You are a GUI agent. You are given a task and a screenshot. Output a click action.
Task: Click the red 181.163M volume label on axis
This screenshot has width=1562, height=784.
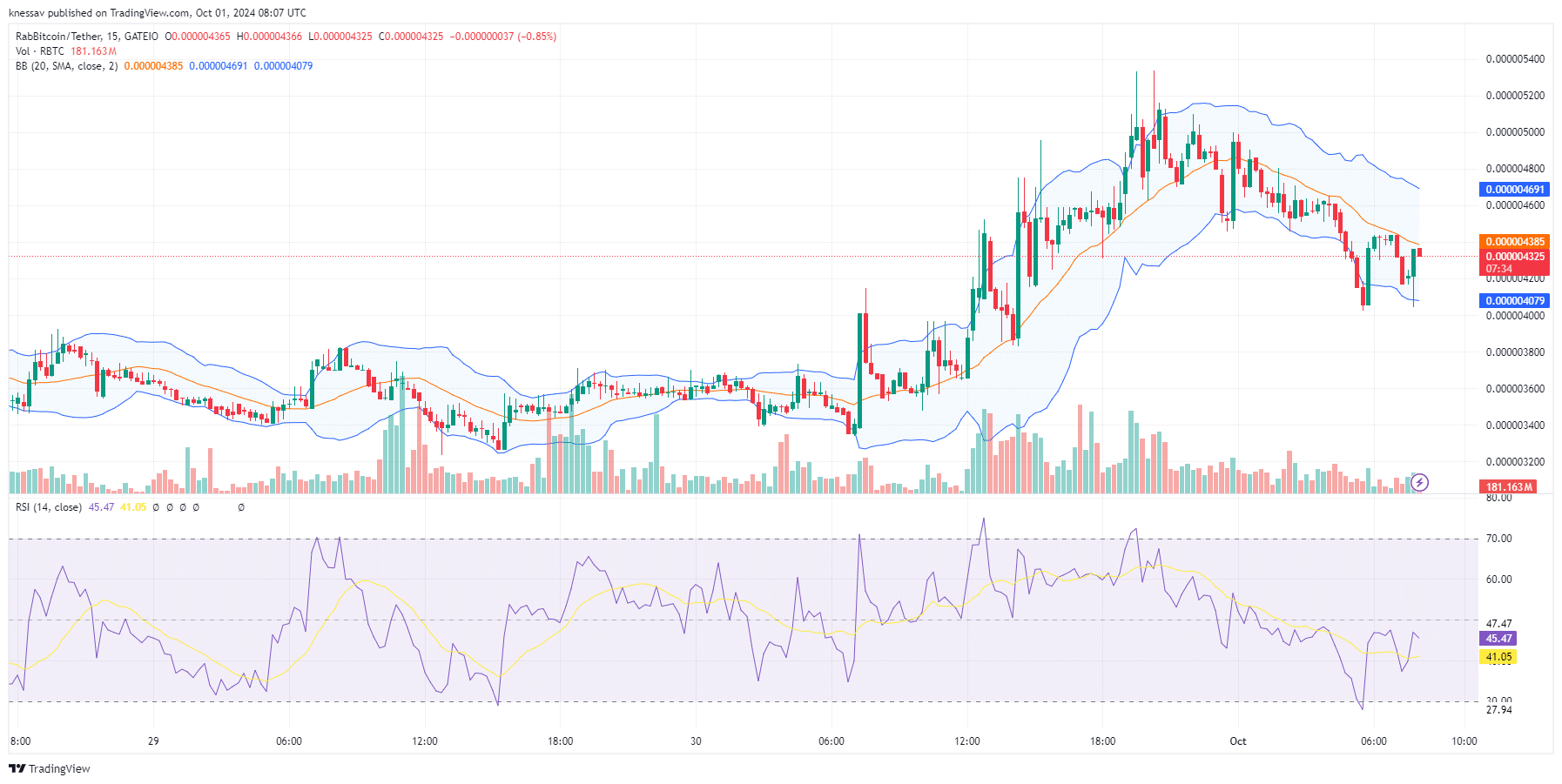tap(1509, 487)
